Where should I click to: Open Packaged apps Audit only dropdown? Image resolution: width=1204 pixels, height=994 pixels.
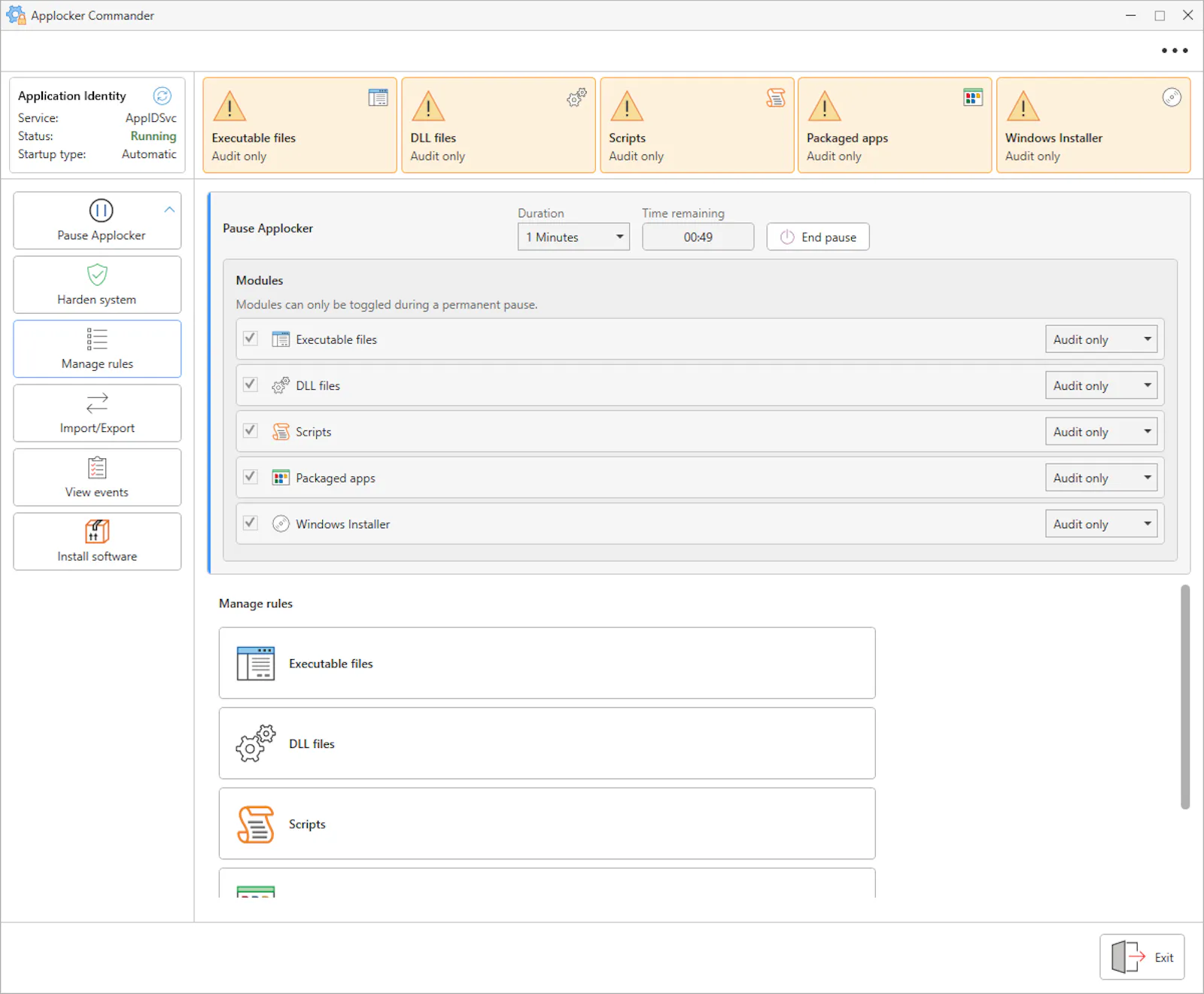[x=1101, y=478]
